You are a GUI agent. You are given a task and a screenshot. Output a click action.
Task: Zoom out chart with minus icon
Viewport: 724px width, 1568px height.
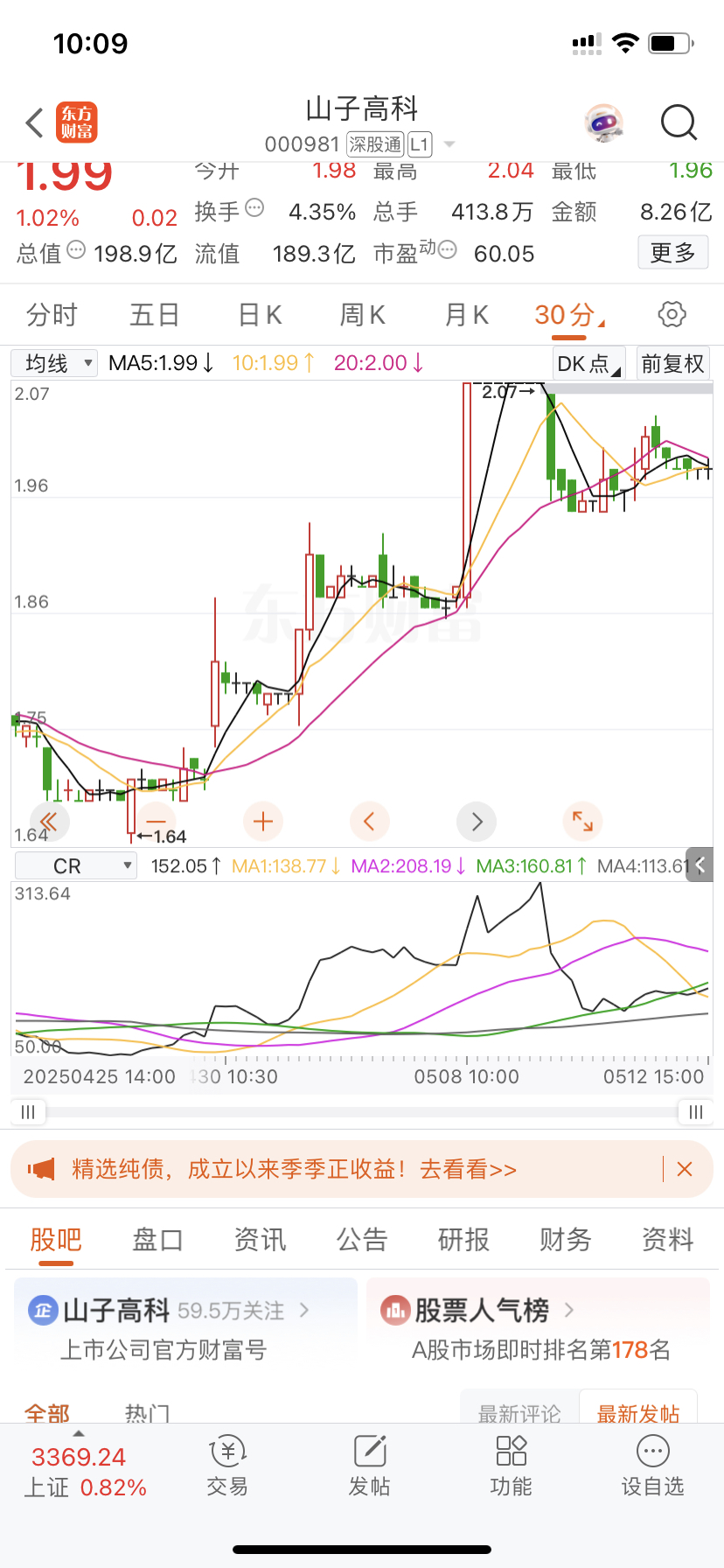coord(156,822)
